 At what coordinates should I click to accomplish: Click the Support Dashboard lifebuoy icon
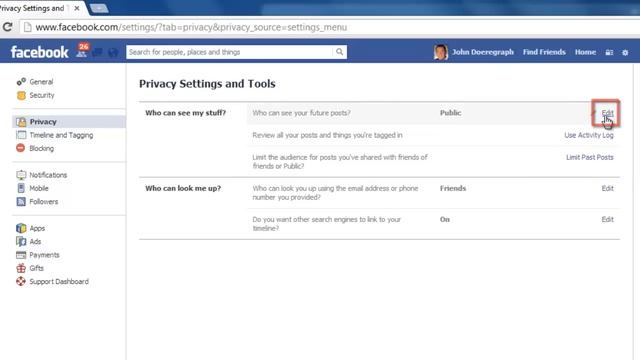coord(21,281)
